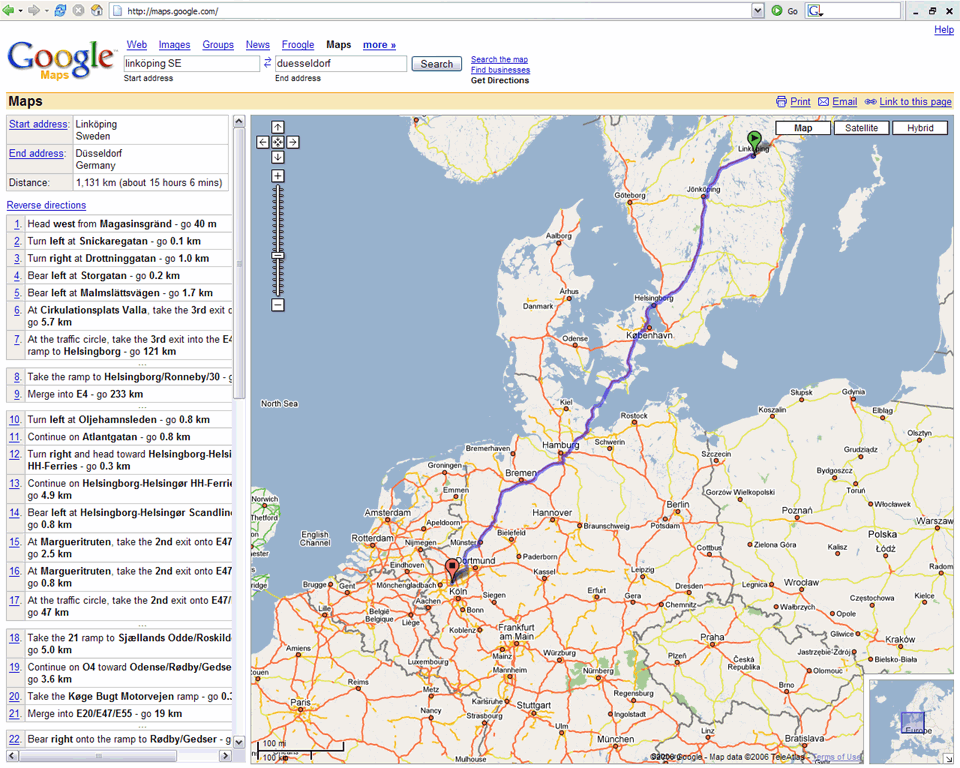Open direction step 7 link

coord(17,339)
